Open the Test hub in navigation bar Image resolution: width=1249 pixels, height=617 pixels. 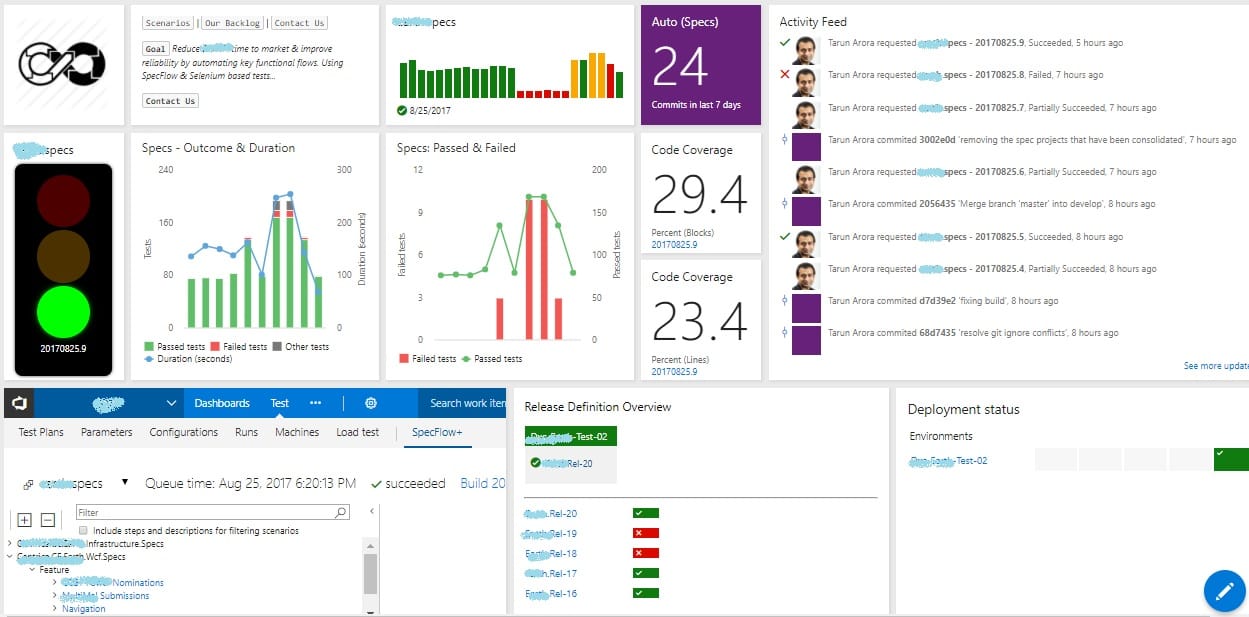(x=280, y=403)
